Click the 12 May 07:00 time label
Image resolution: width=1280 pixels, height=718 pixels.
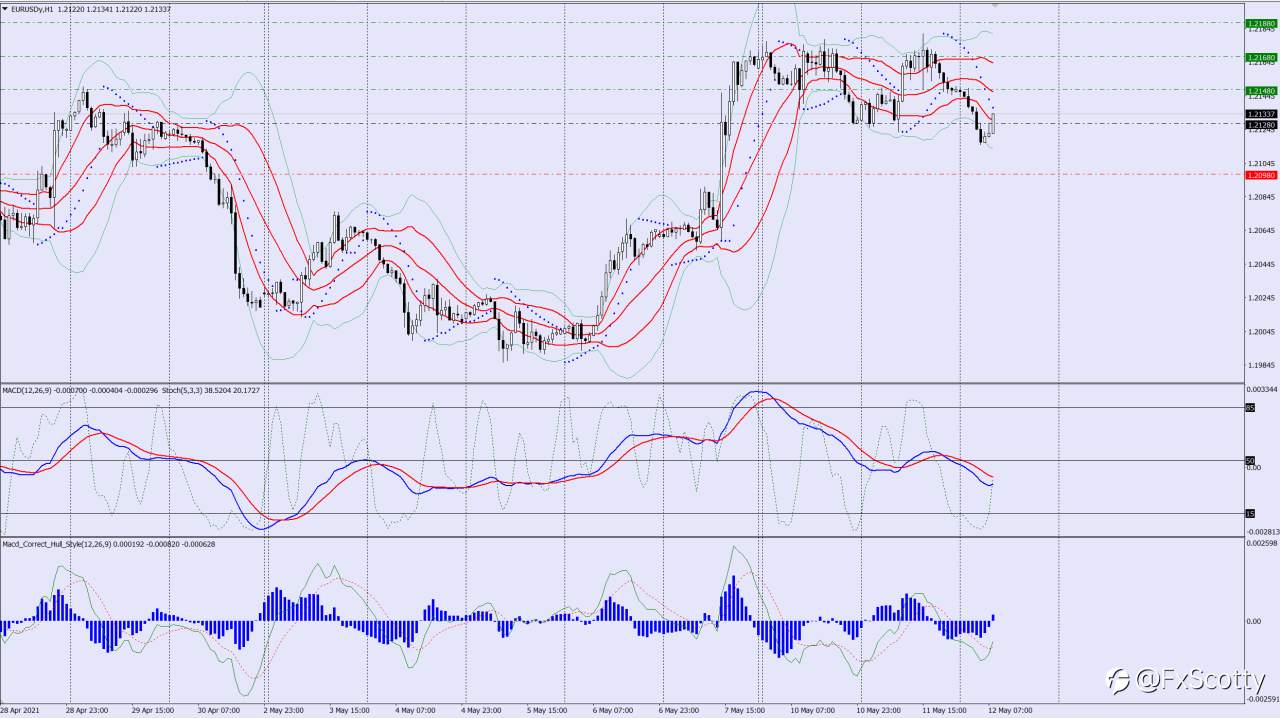click(x=1010, y=710)
